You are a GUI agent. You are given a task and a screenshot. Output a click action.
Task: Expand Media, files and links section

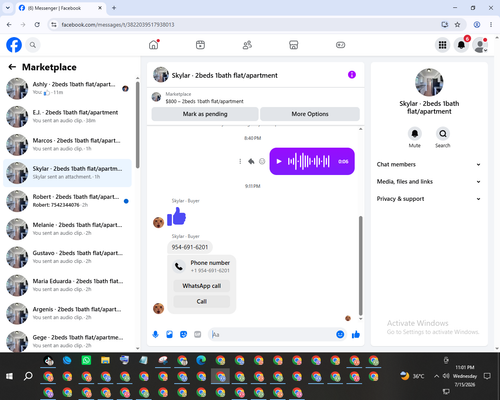(x=429, y=182)
